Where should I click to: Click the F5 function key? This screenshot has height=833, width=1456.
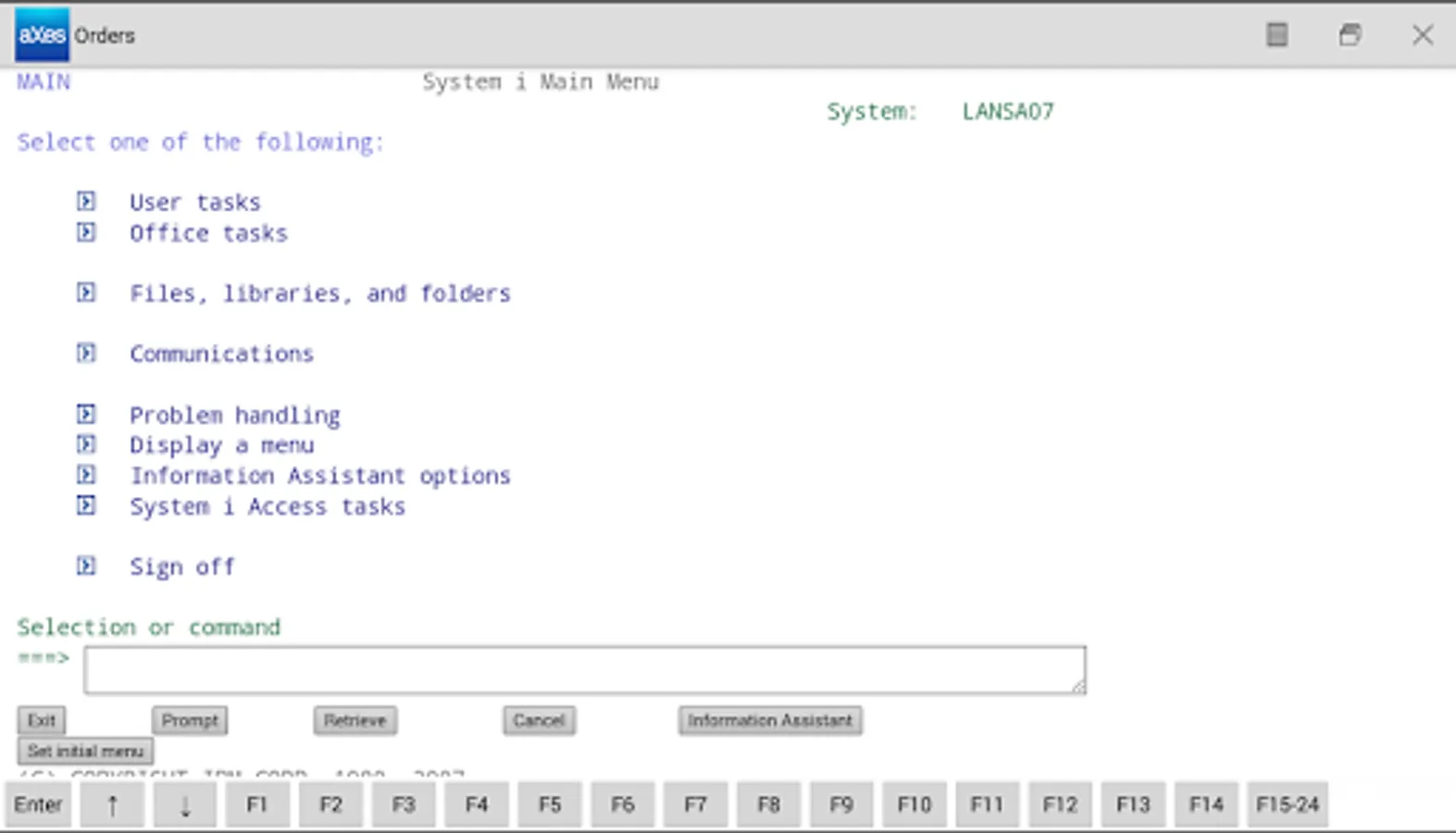pos(550,804)
